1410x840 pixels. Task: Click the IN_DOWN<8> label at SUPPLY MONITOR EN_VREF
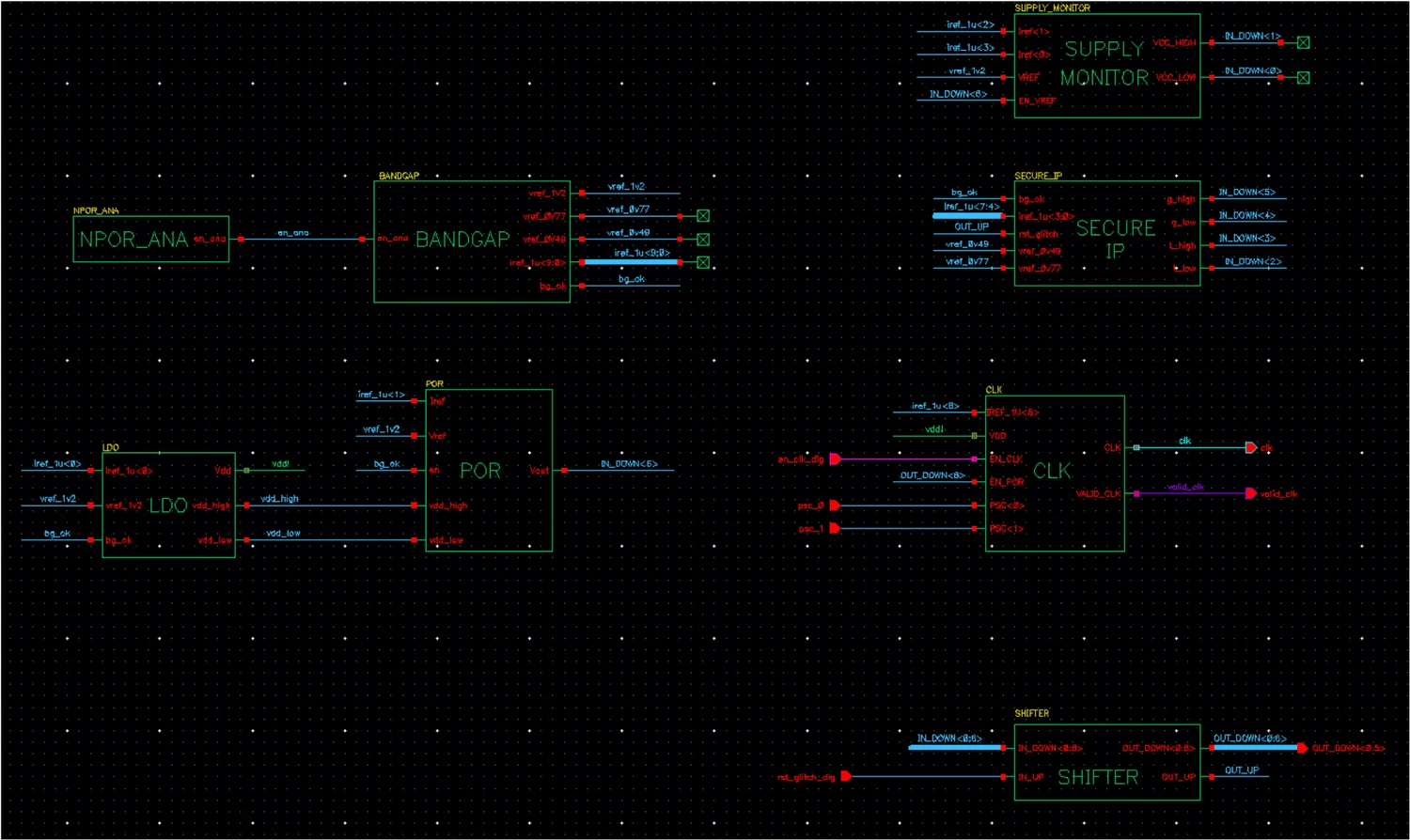pos(958,94)
